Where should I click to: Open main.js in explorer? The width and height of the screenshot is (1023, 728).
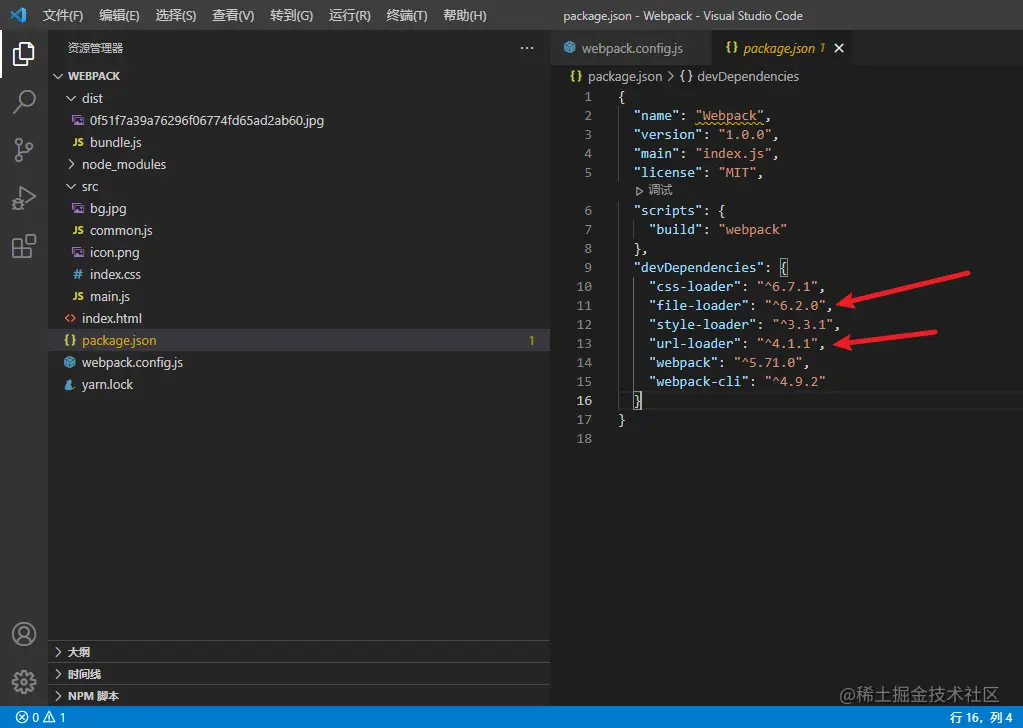pyautogui.click(x=110, y=296)
